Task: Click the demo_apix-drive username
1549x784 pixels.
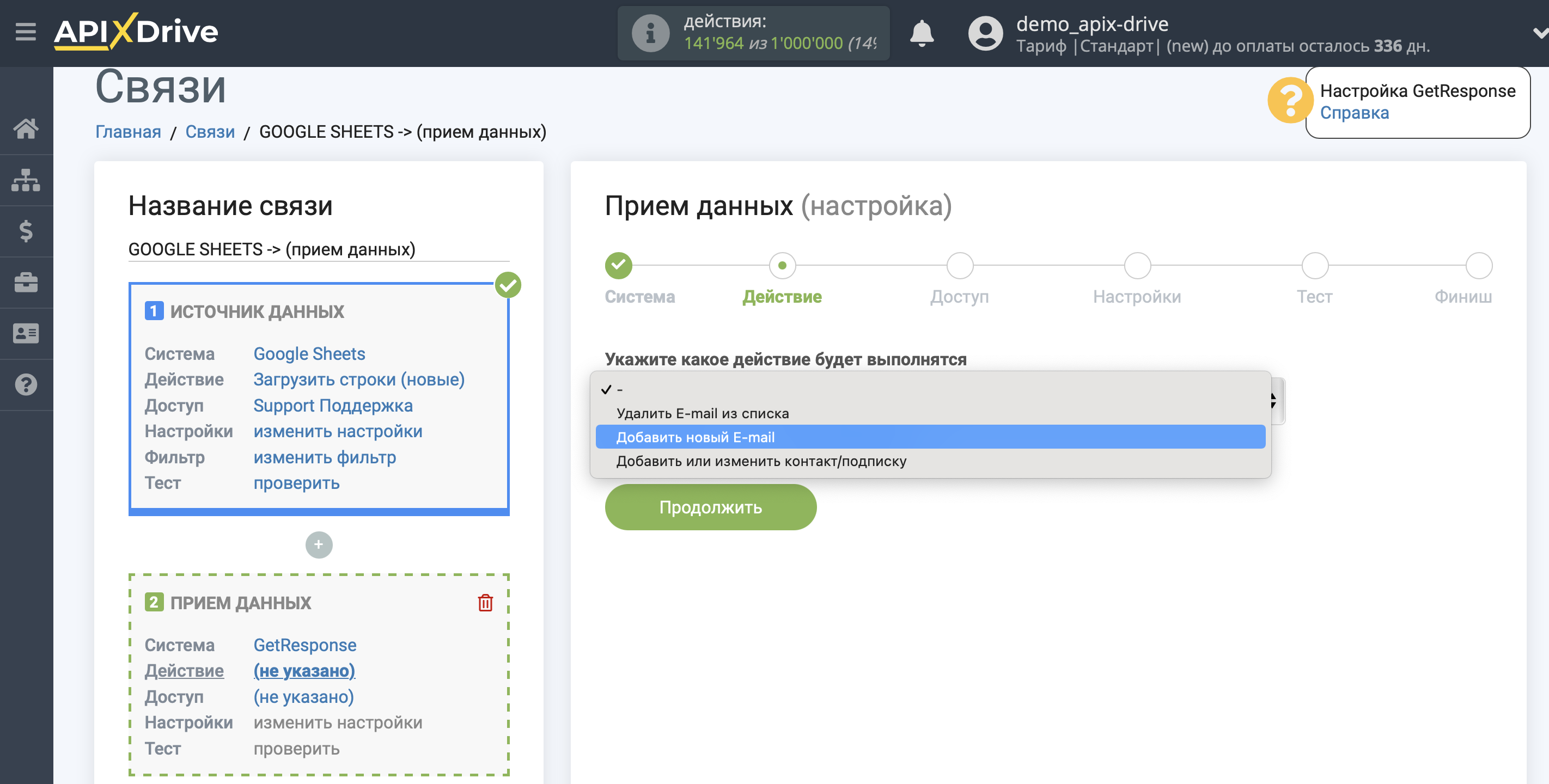Action: coord(1092,24)
